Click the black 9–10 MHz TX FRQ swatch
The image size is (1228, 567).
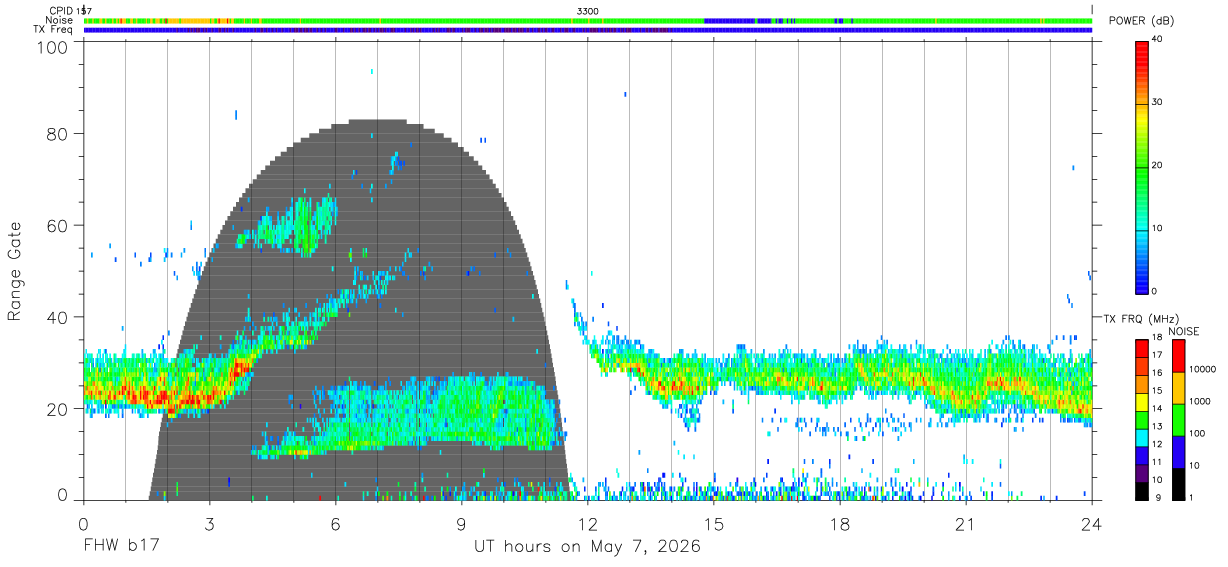[1141, 491]
